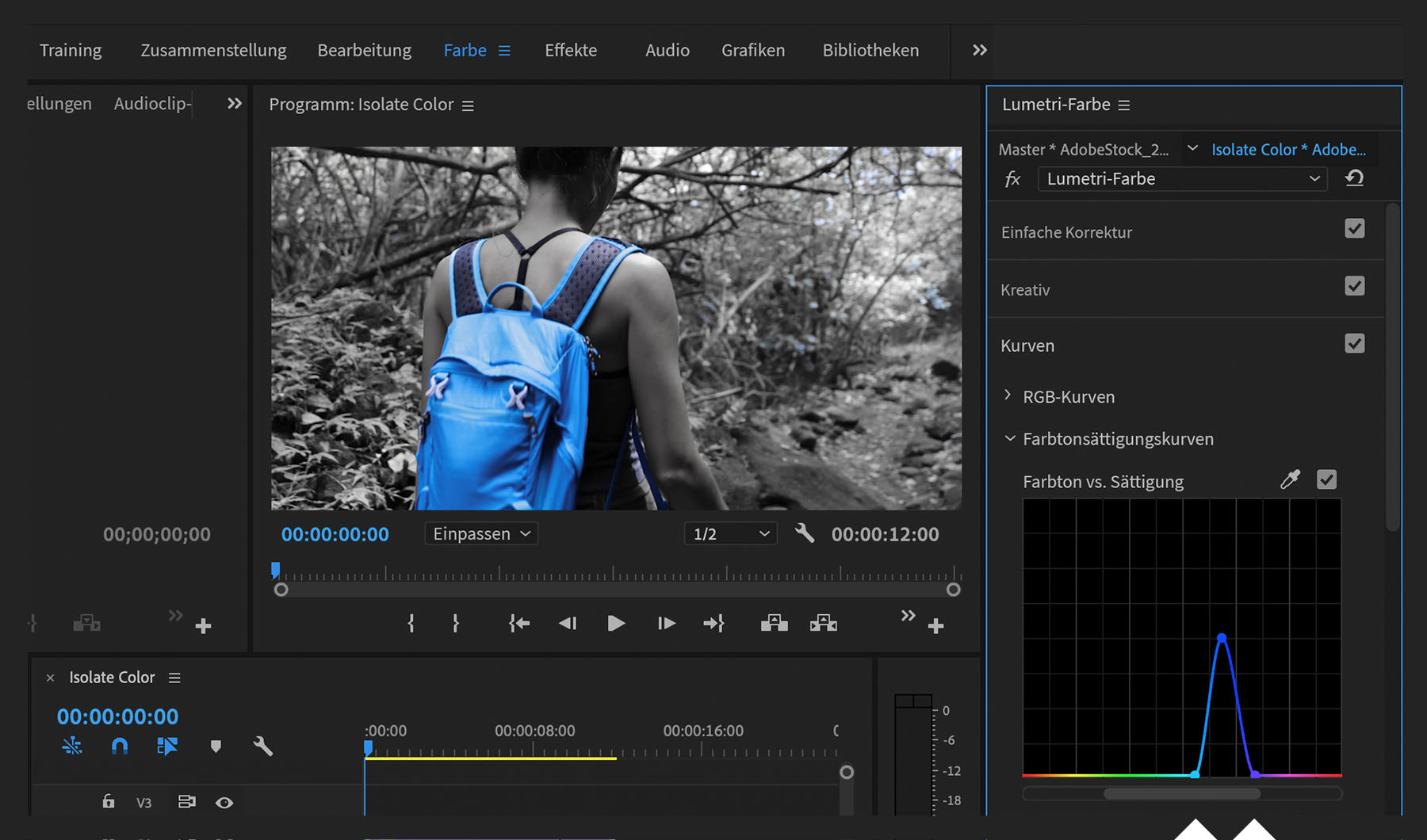Open the Einpassen zoom level dropdown

[481, 534]
